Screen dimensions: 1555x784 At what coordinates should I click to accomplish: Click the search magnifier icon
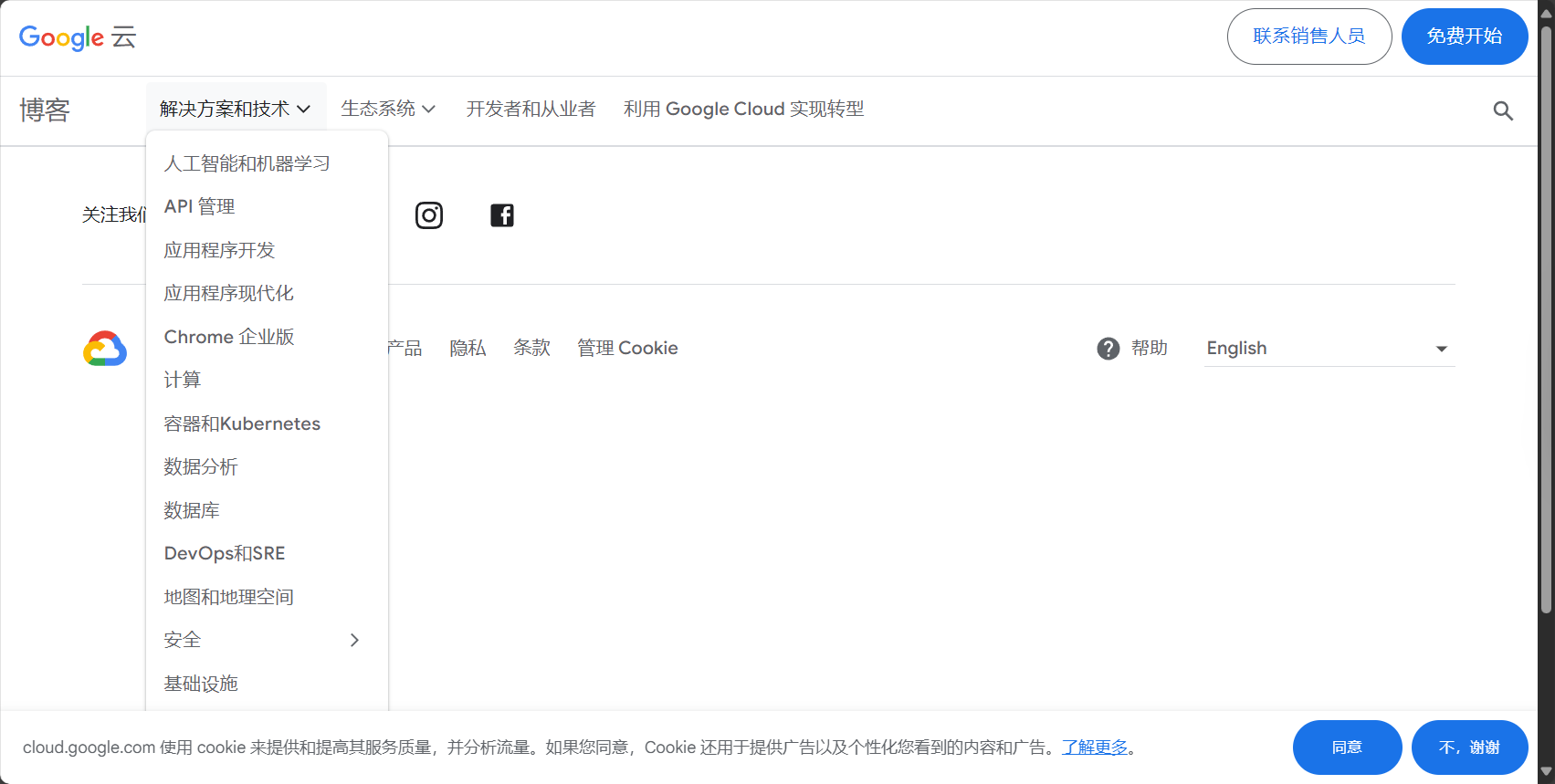1503,111
